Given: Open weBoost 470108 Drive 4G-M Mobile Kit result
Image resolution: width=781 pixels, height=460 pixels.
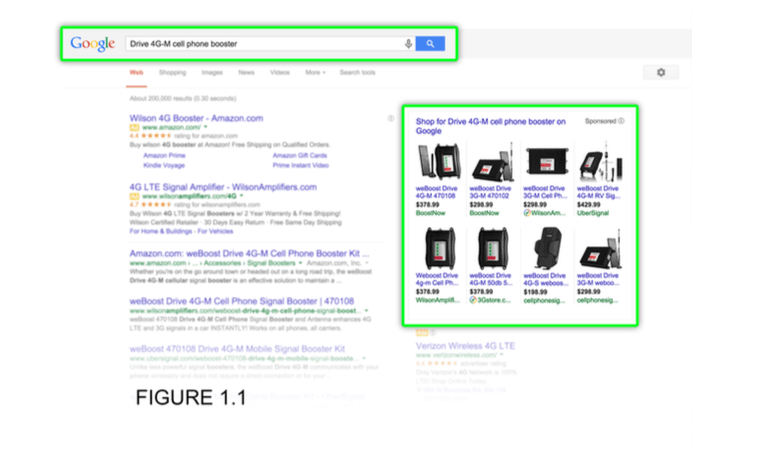Looking at the screenshot, I should 237,349.
